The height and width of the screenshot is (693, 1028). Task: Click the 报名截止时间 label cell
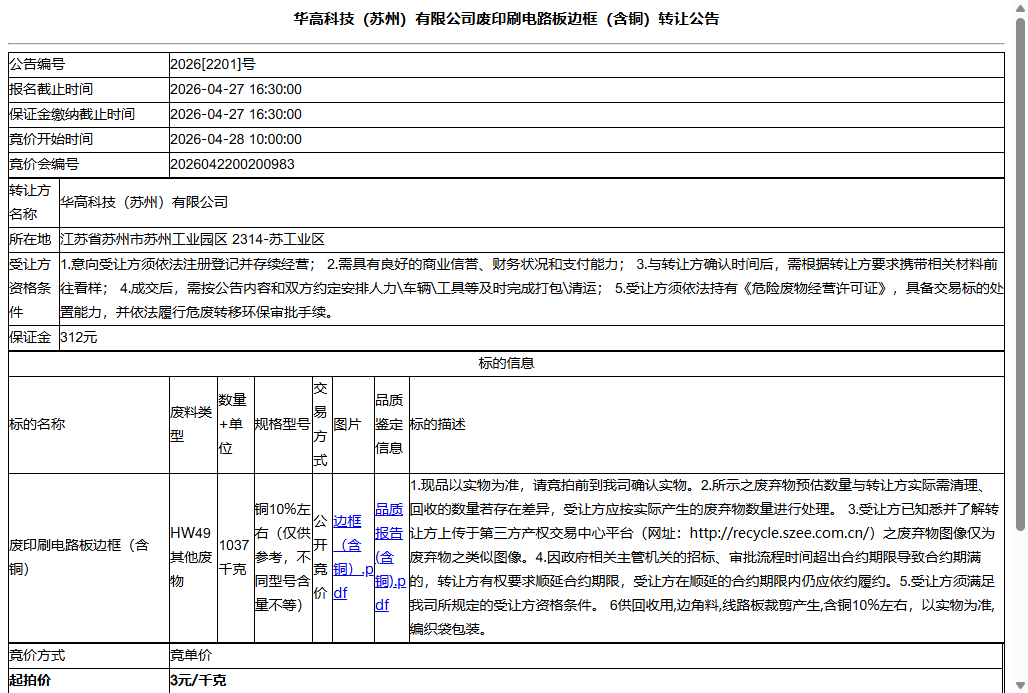89,89
